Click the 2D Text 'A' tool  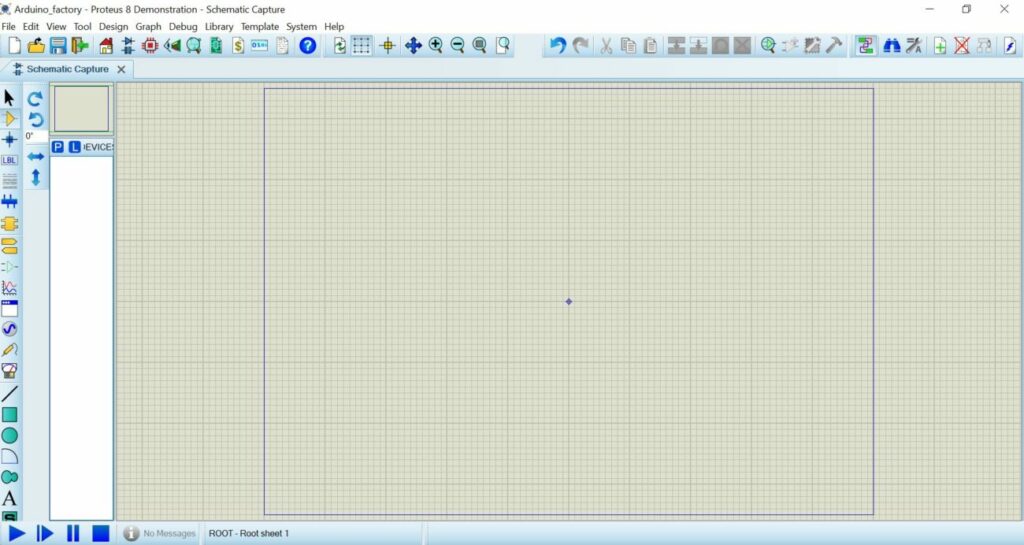pyautogui.click(x=10, y=498)
